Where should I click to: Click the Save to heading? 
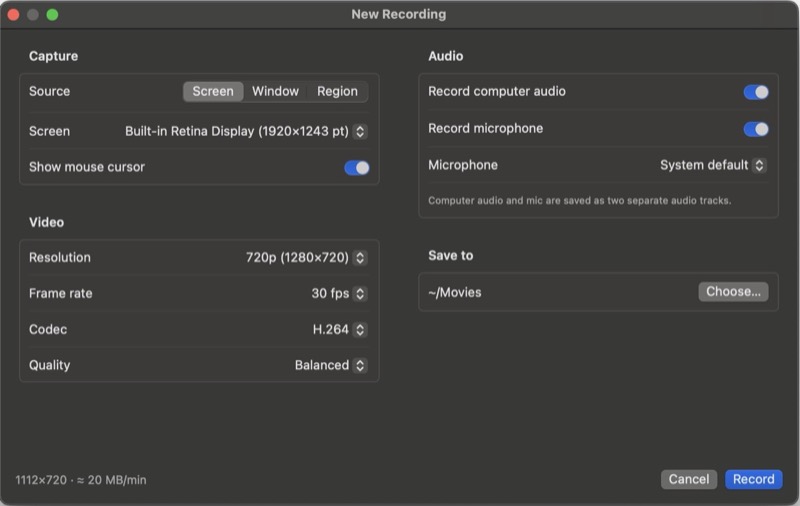coord(451,256)
